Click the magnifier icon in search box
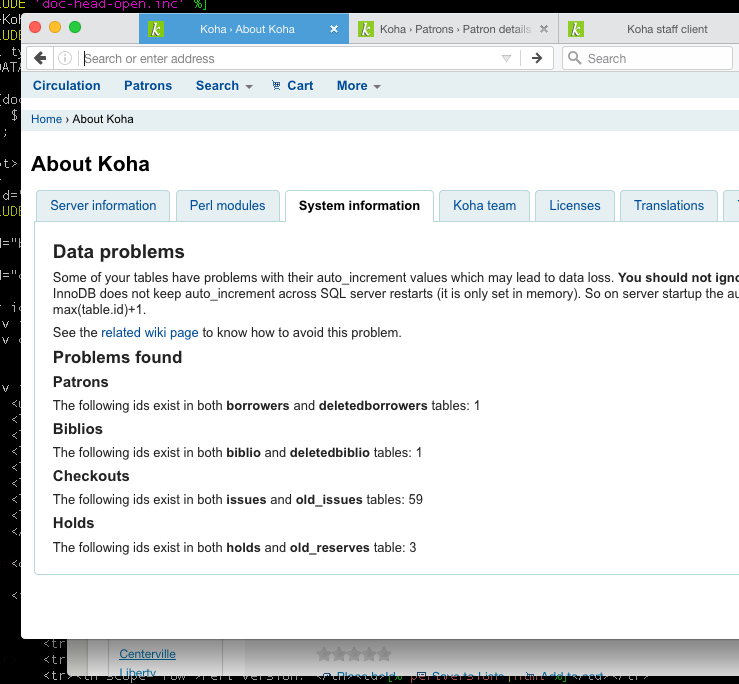The height and width of the screenshot is (684, 739). pos(575,58)
